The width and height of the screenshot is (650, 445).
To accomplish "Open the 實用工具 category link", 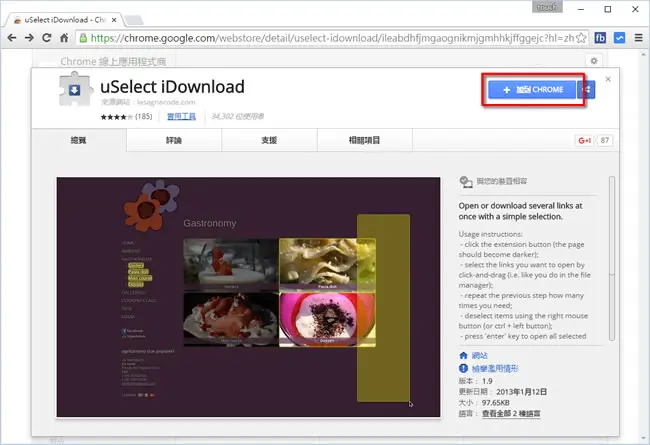I will pos(181,117).
